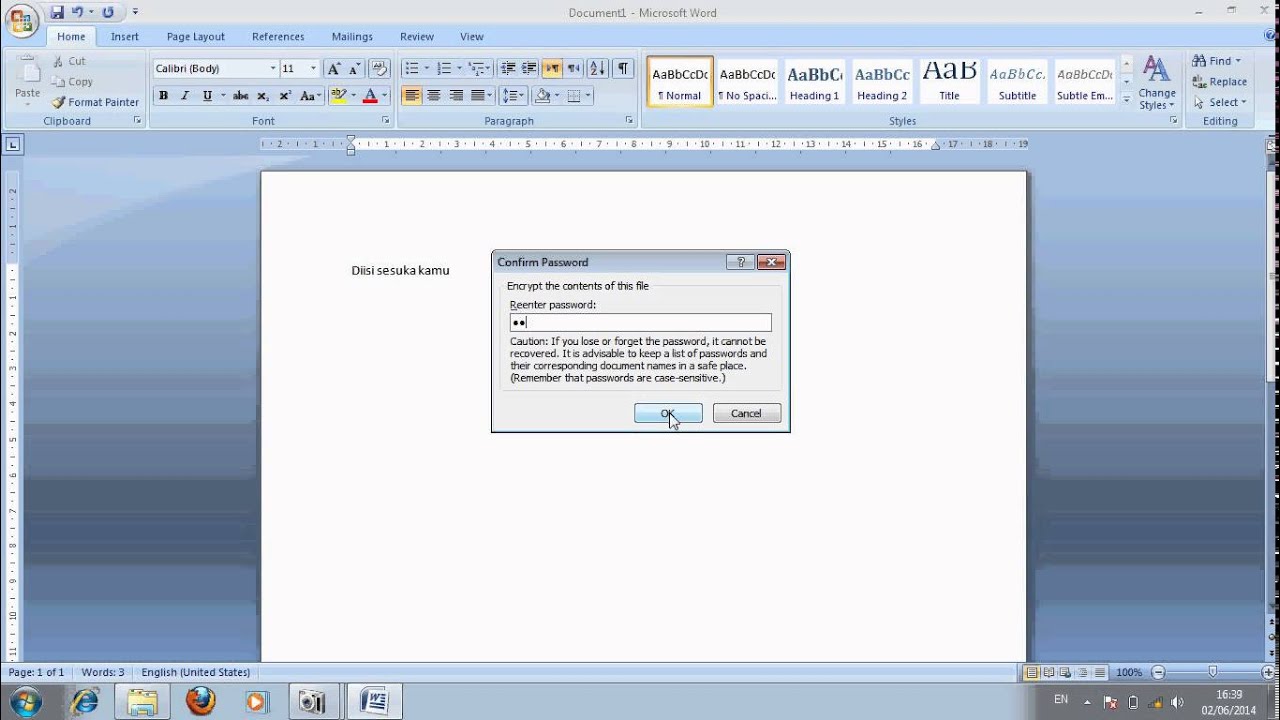Cancel the Confirm Password dialog
The height and width of the screenshot is (720, 1280).
click(x=746, y=413)
